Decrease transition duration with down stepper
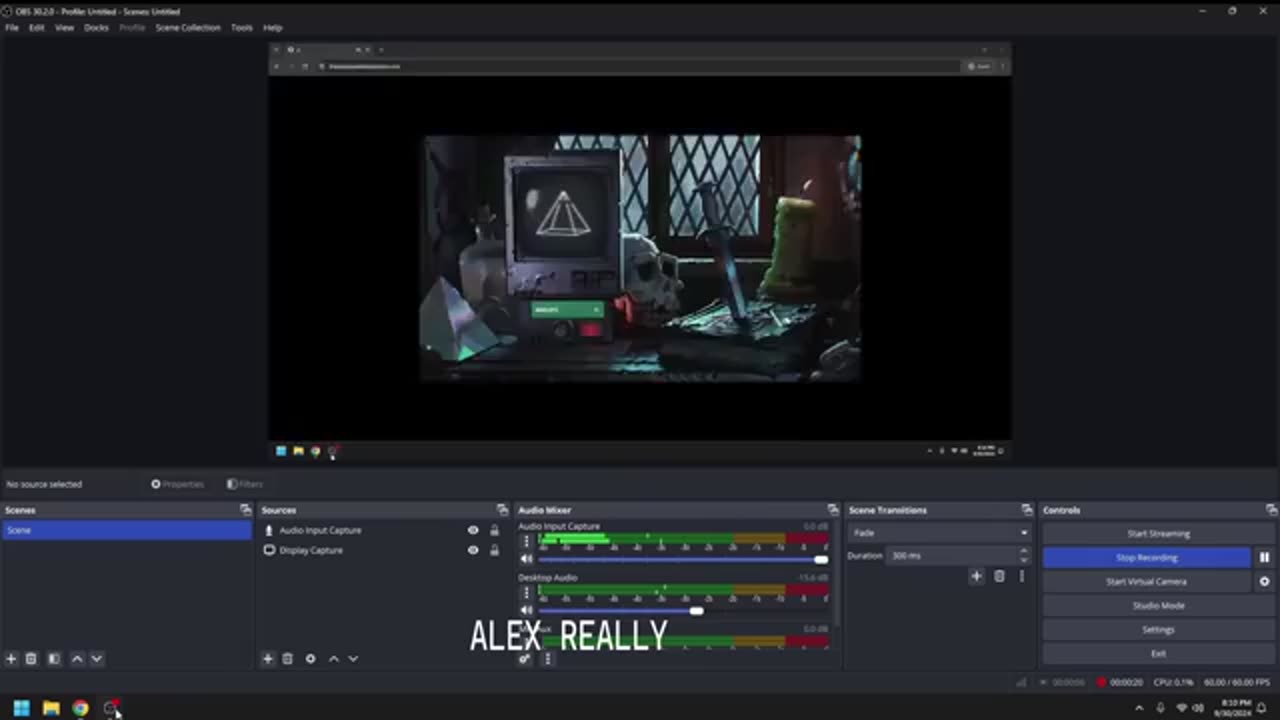This screenshot has height=720, width=1280. (1024, 560)
